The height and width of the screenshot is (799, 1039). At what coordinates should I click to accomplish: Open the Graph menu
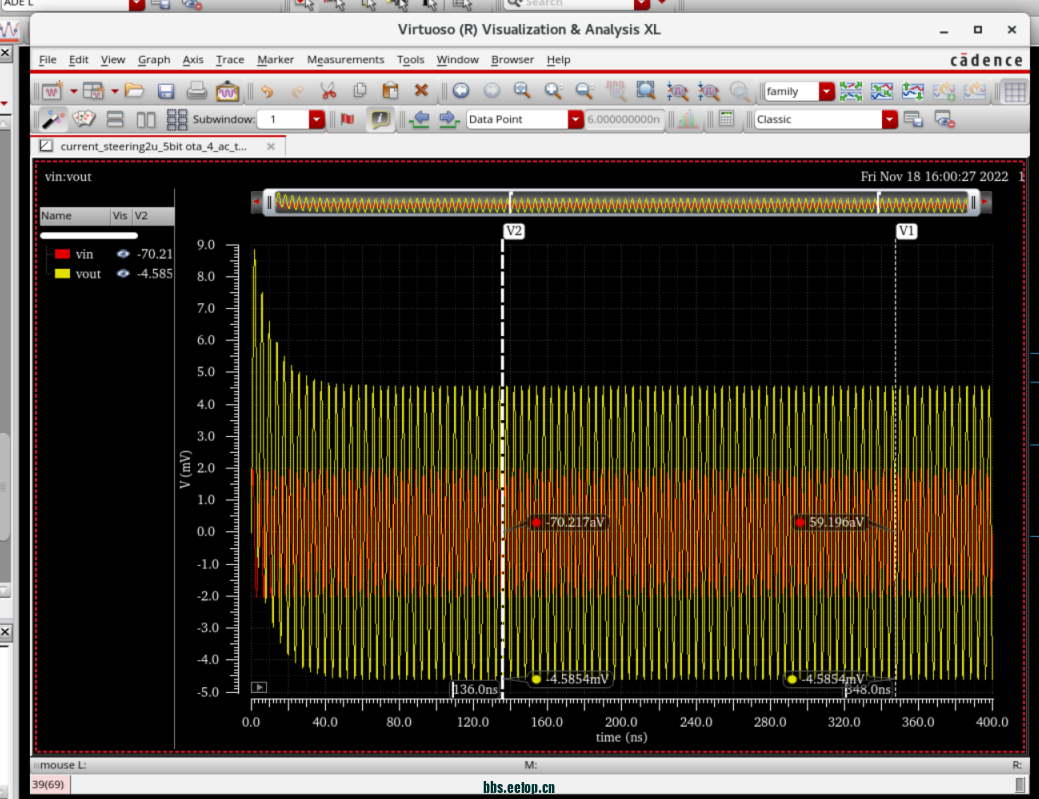click(x=154, y=60)
